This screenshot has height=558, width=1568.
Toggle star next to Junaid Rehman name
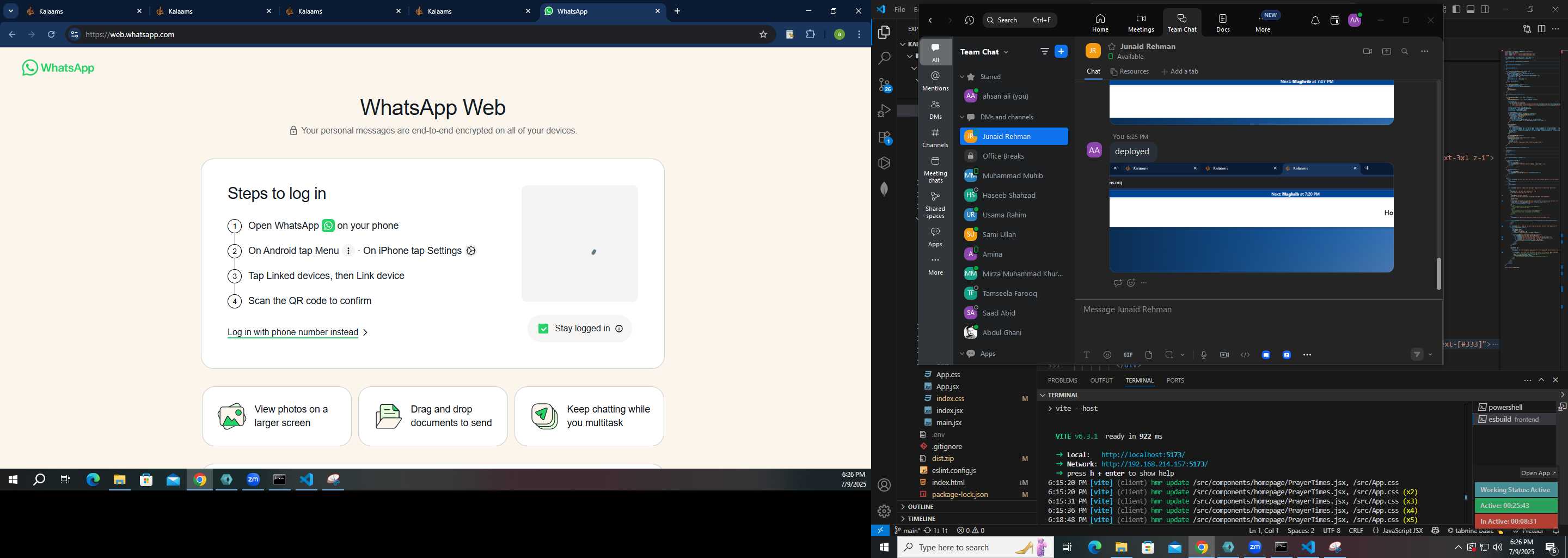(x=1111, y=46)
